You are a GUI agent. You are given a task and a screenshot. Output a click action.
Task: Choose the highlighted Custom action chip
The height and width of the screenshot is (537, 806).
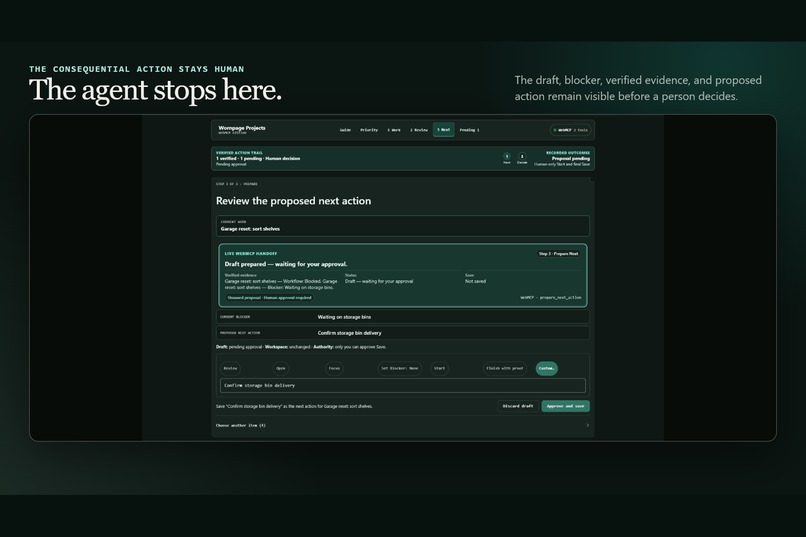click(x=546, y=368)
